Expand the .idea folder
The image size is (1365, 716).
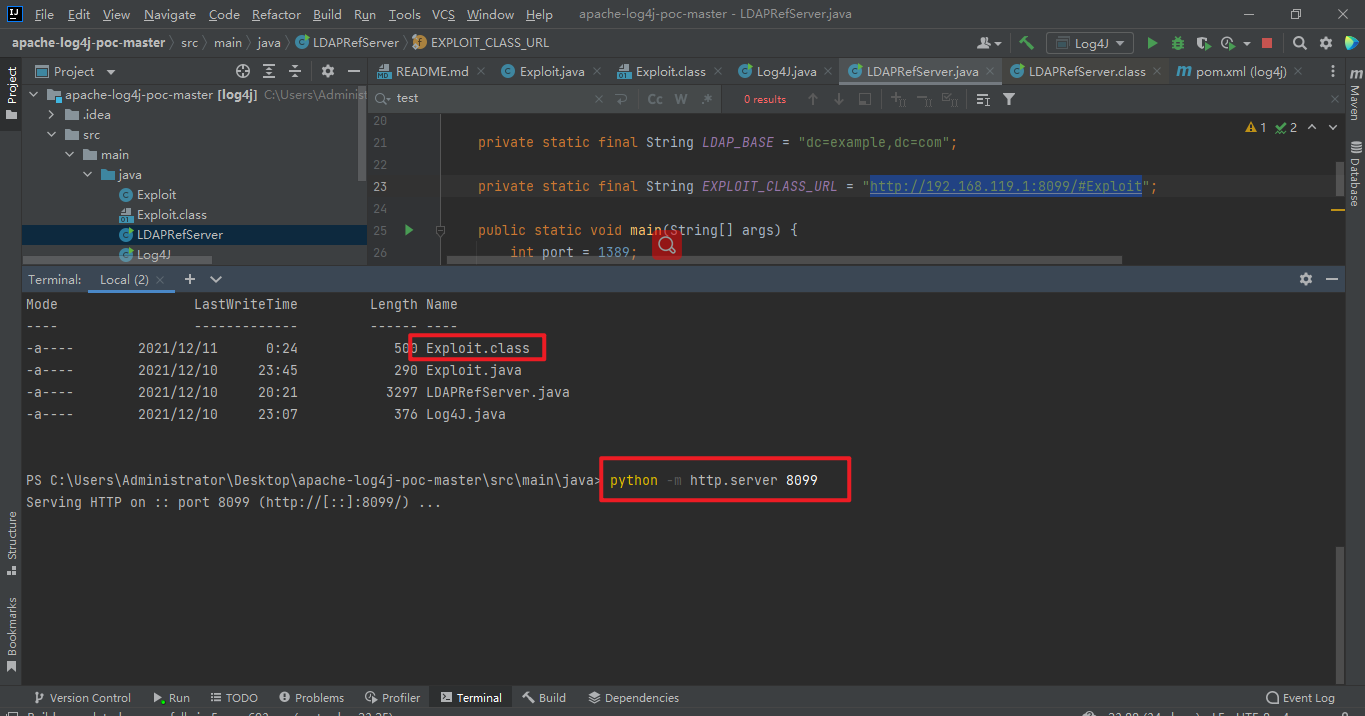coord(52,115)
